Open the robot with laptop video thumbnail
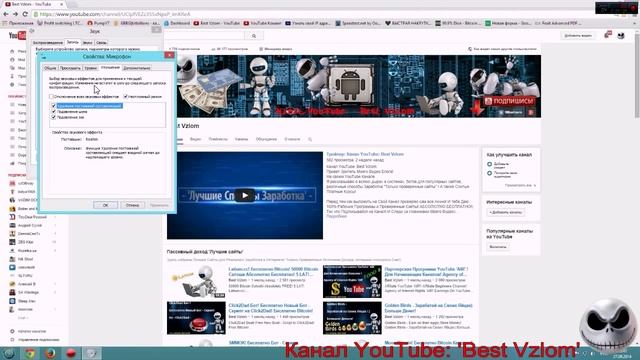The height and width of the screenshot is (360, 640). tap(196, 282)
